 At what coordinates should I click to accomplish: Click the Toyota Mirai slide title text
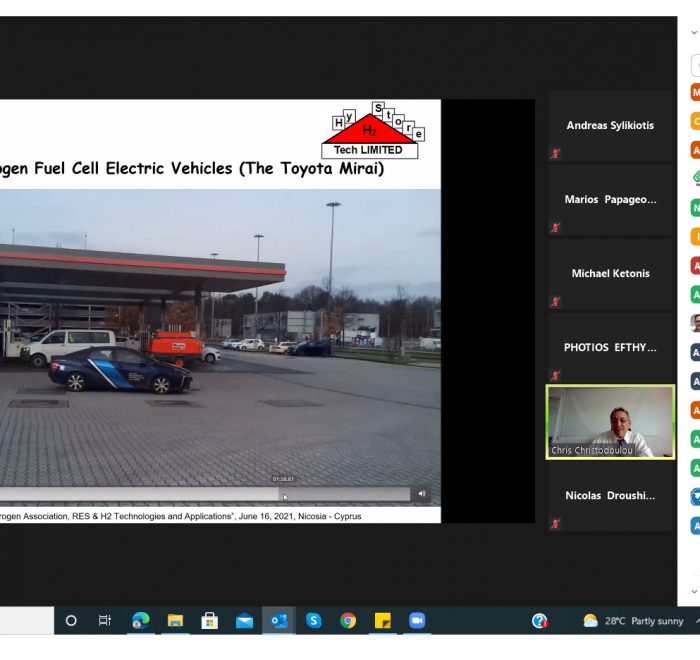pyautogui.click(x=192, y=169)
